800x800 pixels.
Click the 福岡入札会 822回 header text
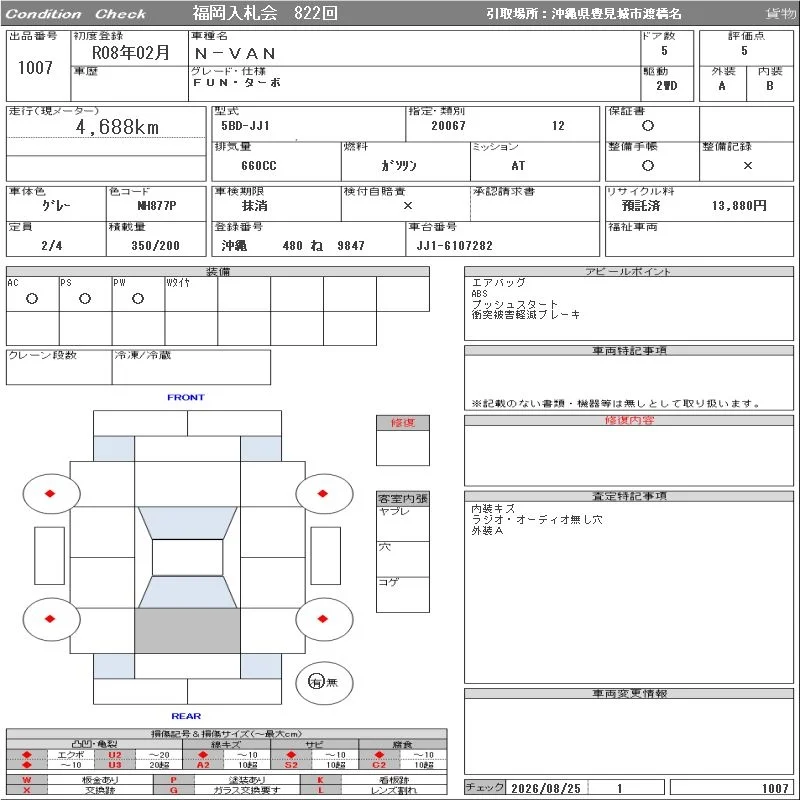(x=265, y=13)
